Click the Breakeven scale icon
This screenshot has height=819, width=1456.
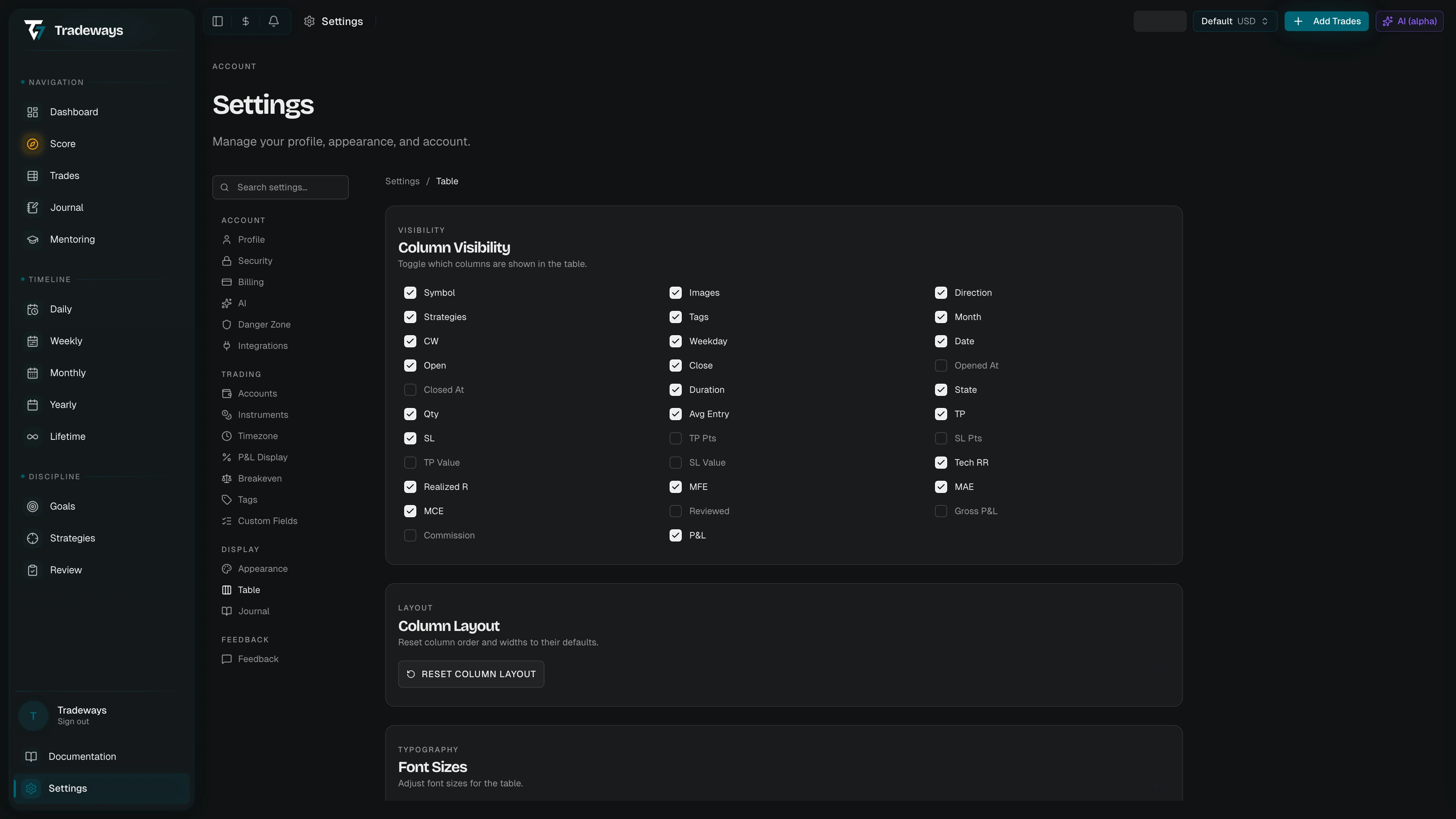[x=227, y=478]
